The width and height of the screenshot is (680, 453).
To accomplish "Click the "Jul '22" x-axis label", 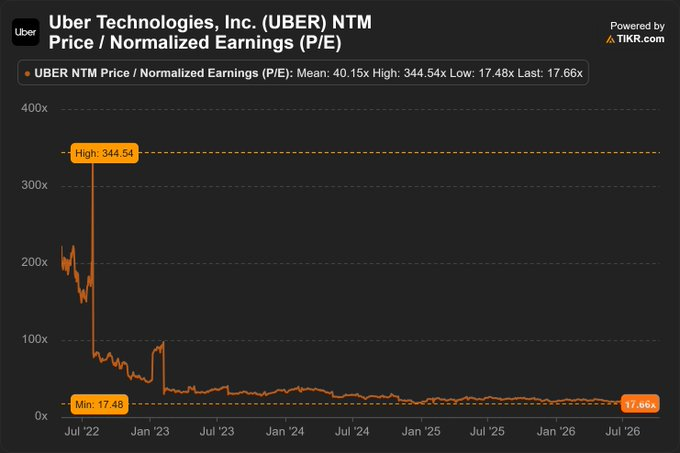I will [x=82, y=431].
